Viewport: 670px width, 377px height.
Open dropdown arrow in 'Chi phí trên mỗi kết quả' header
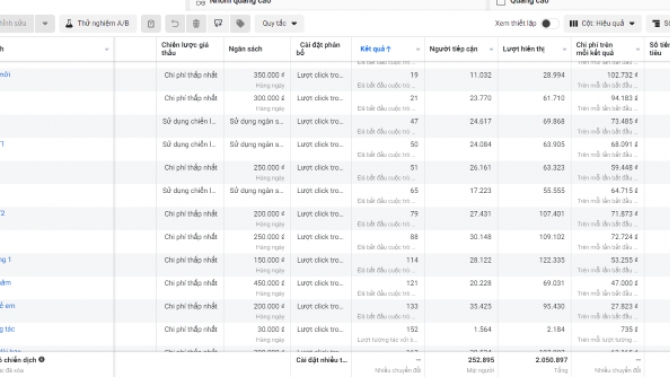[x=638, y=50]
